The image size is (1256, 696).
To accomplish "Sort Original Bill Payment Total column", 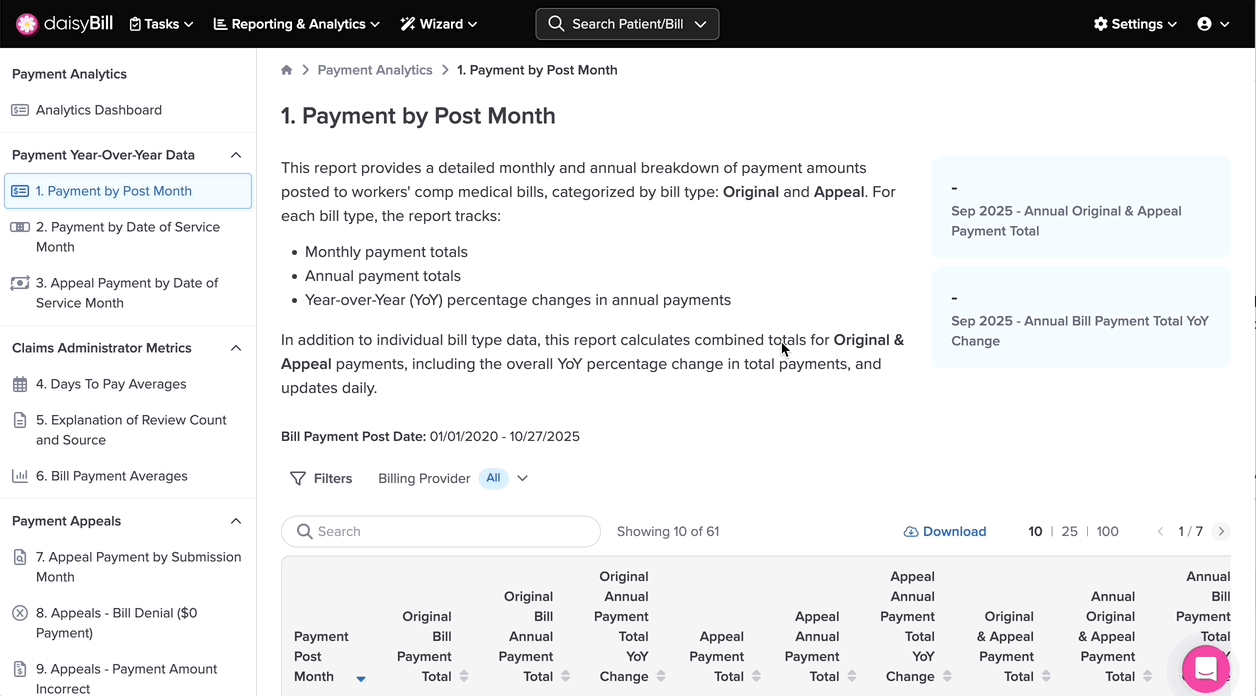I will [x=464, y=677].
